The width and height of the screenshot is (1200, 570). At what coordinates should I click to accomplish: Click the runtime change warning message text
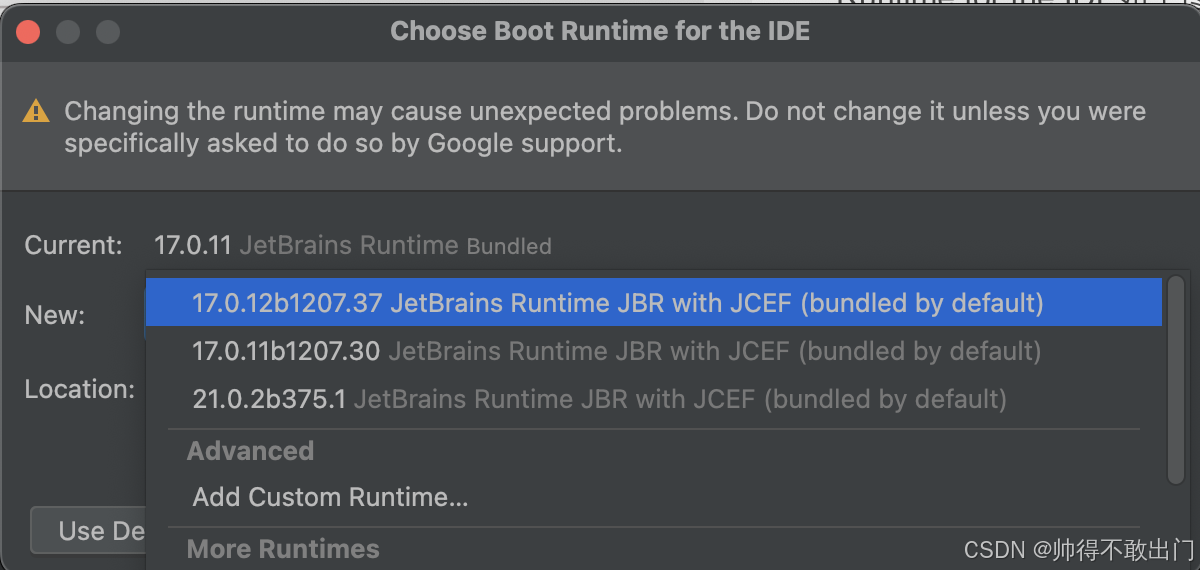pyautogui.click(x=605, y=127)
